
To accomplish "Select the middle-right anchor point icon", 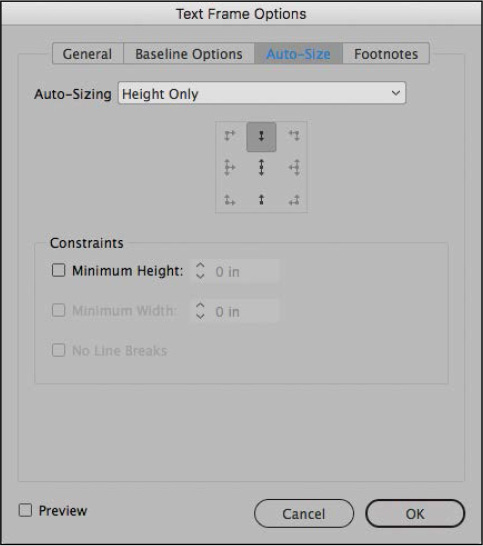I will tap(294, 167).
